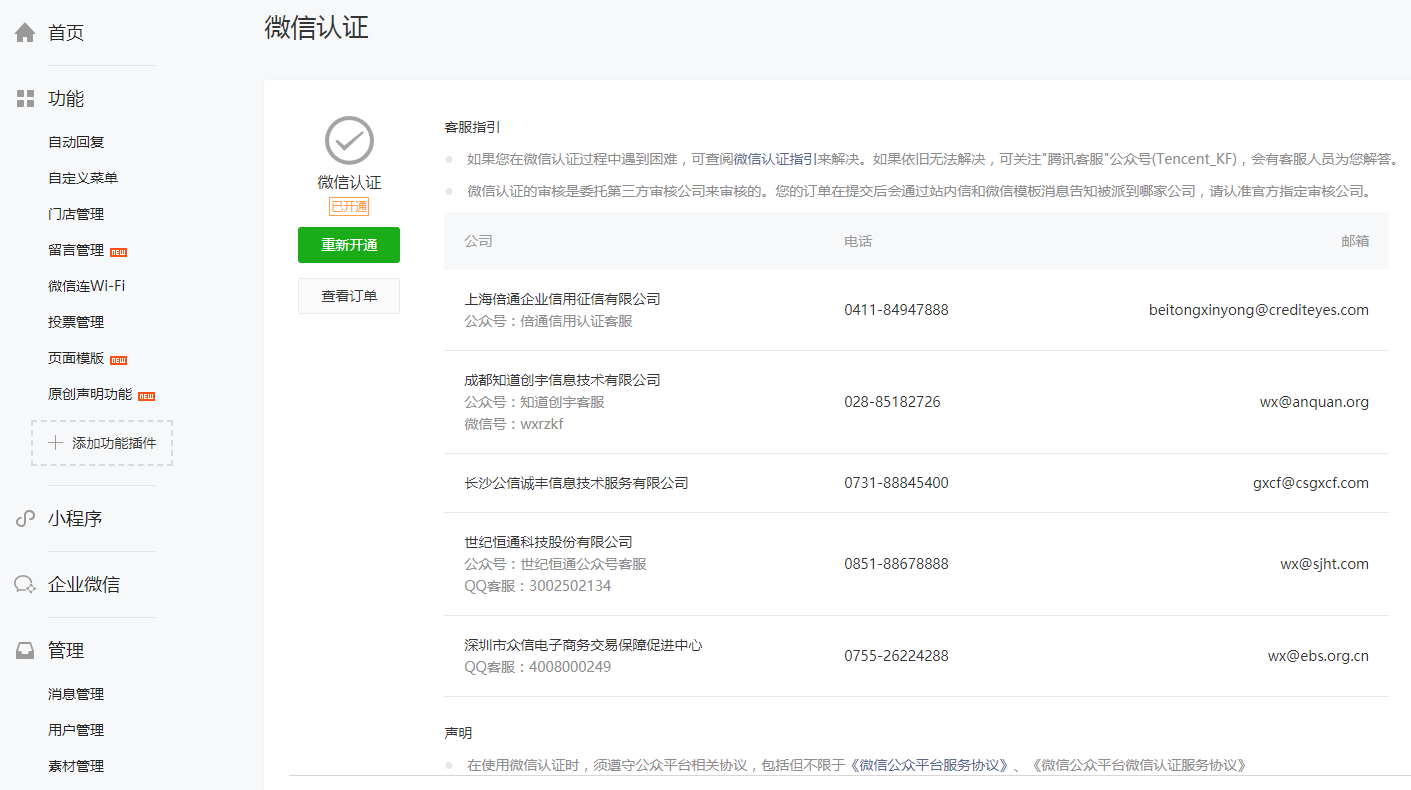The image size is (1411, 790).
Task: Select company name 世纪恒通科技股份有限公司
Action: pos(548,542)
